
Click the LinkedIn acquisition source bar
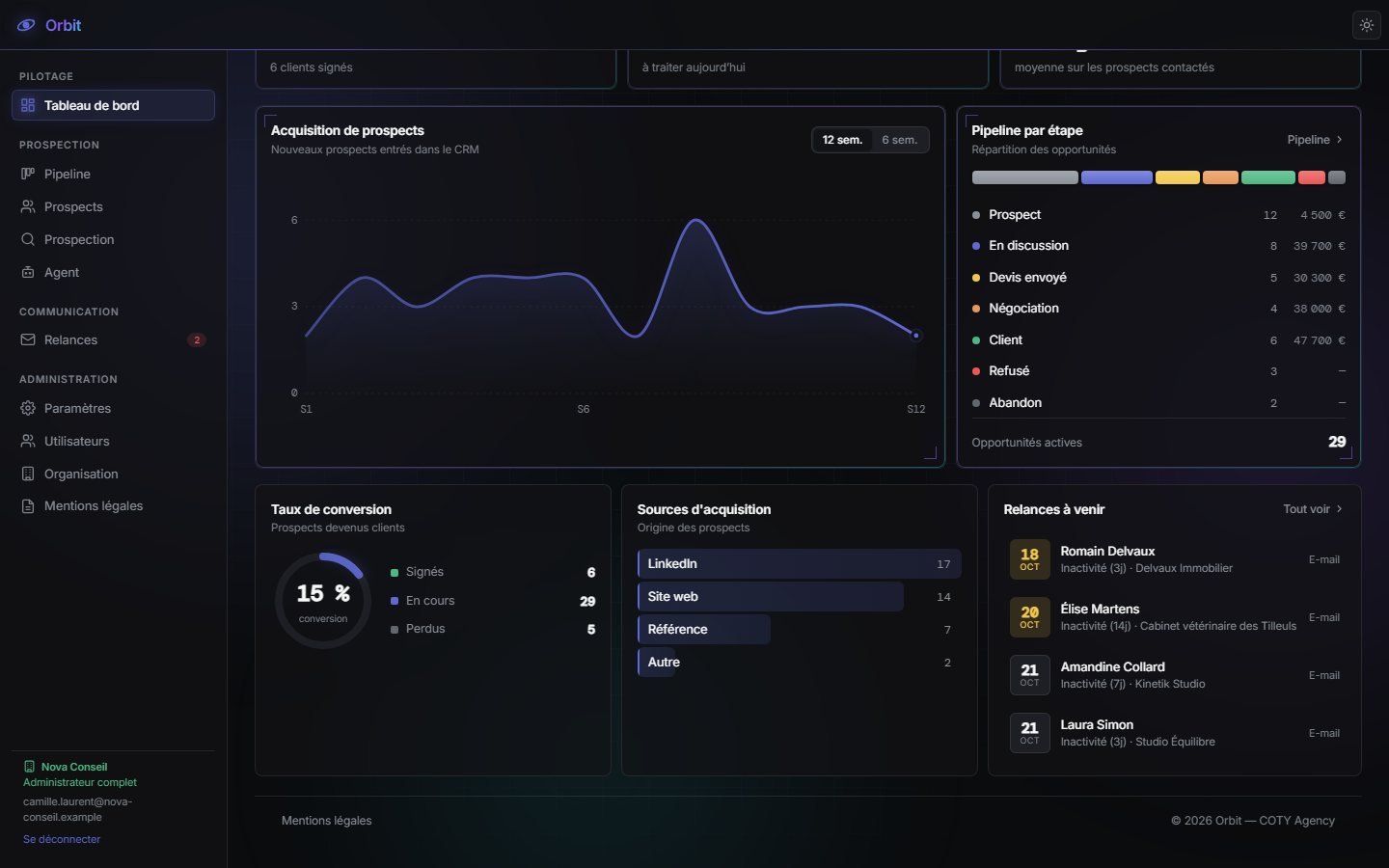pyautogui.click(x=800, y=564)
